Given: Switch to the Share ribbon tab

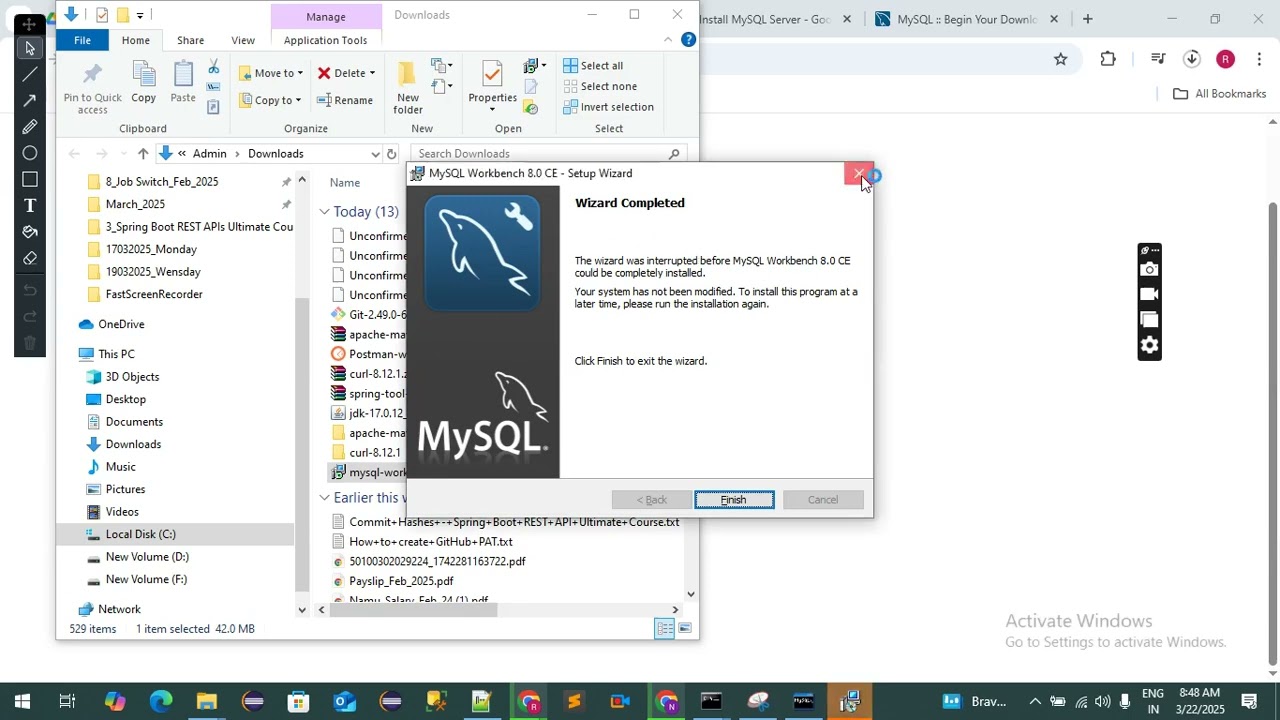Looking at the screenshot, I should (190, 40).
